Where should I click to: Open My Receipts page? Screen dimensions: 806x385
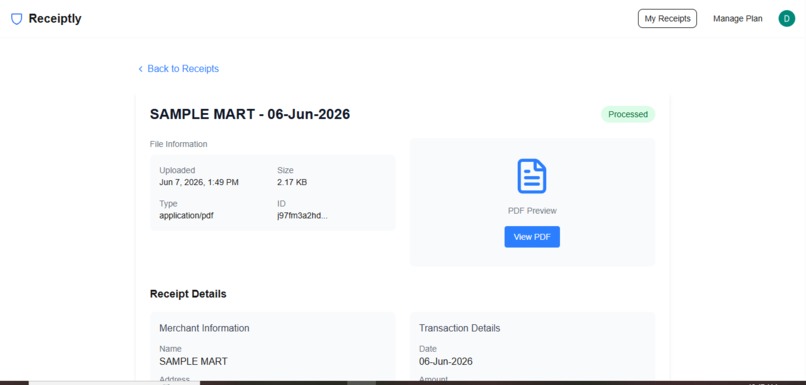pos(667,19)
